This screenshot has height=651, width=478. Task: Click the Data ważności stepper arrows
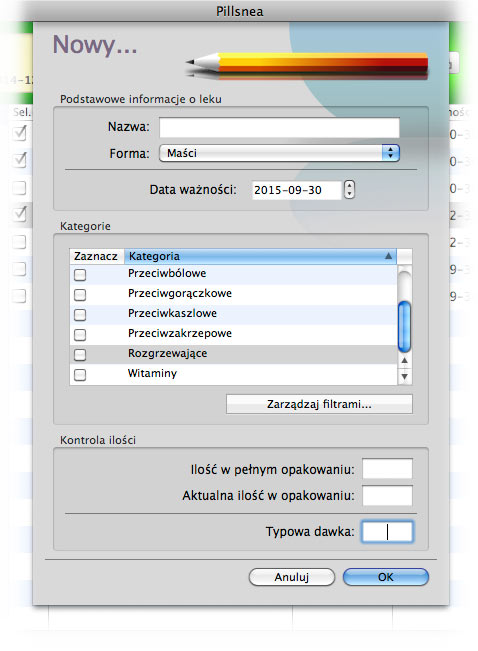349,190
